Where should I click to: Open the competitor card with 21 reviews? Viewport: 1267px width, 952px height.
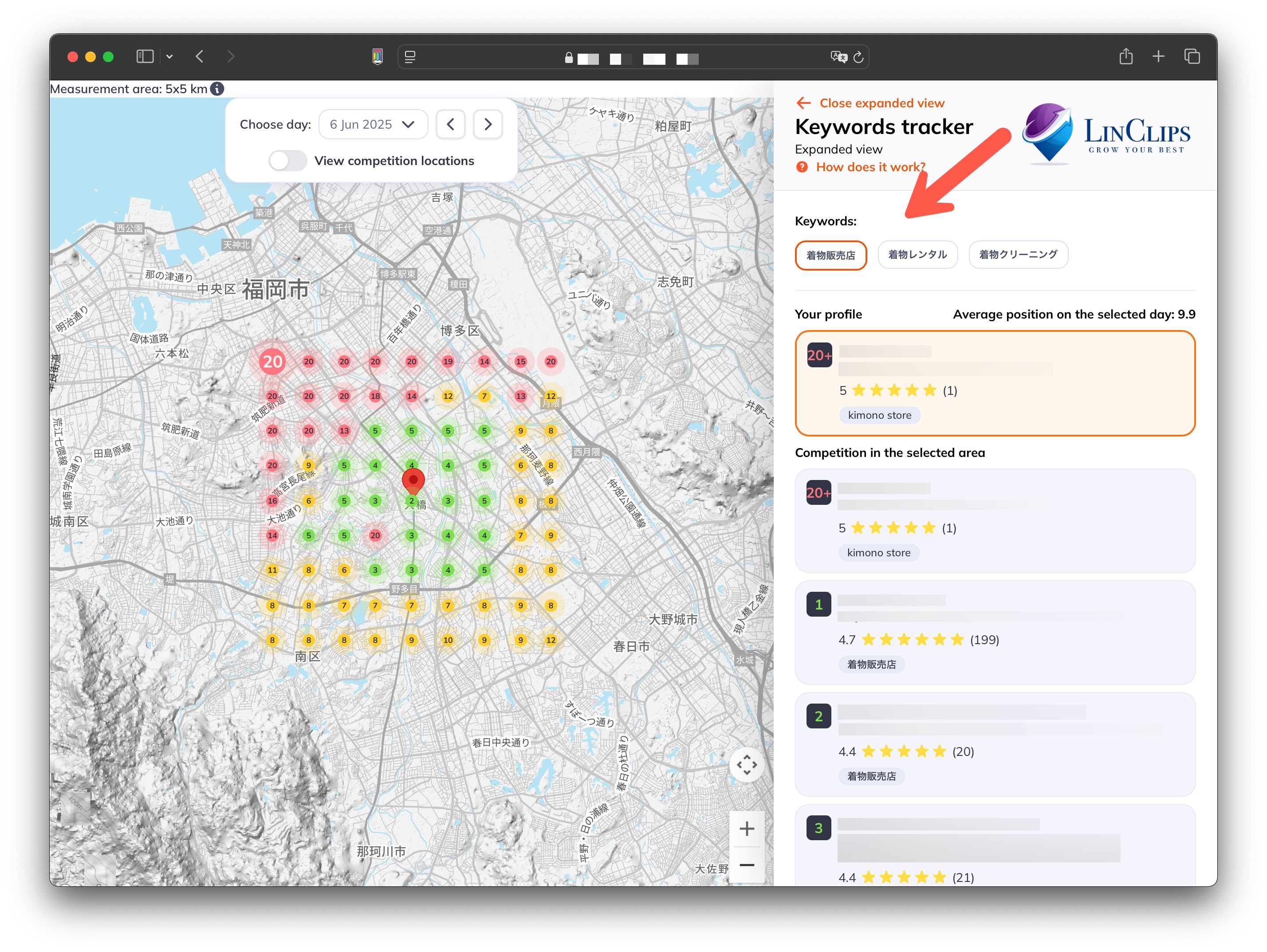click(x=995, y=846)
